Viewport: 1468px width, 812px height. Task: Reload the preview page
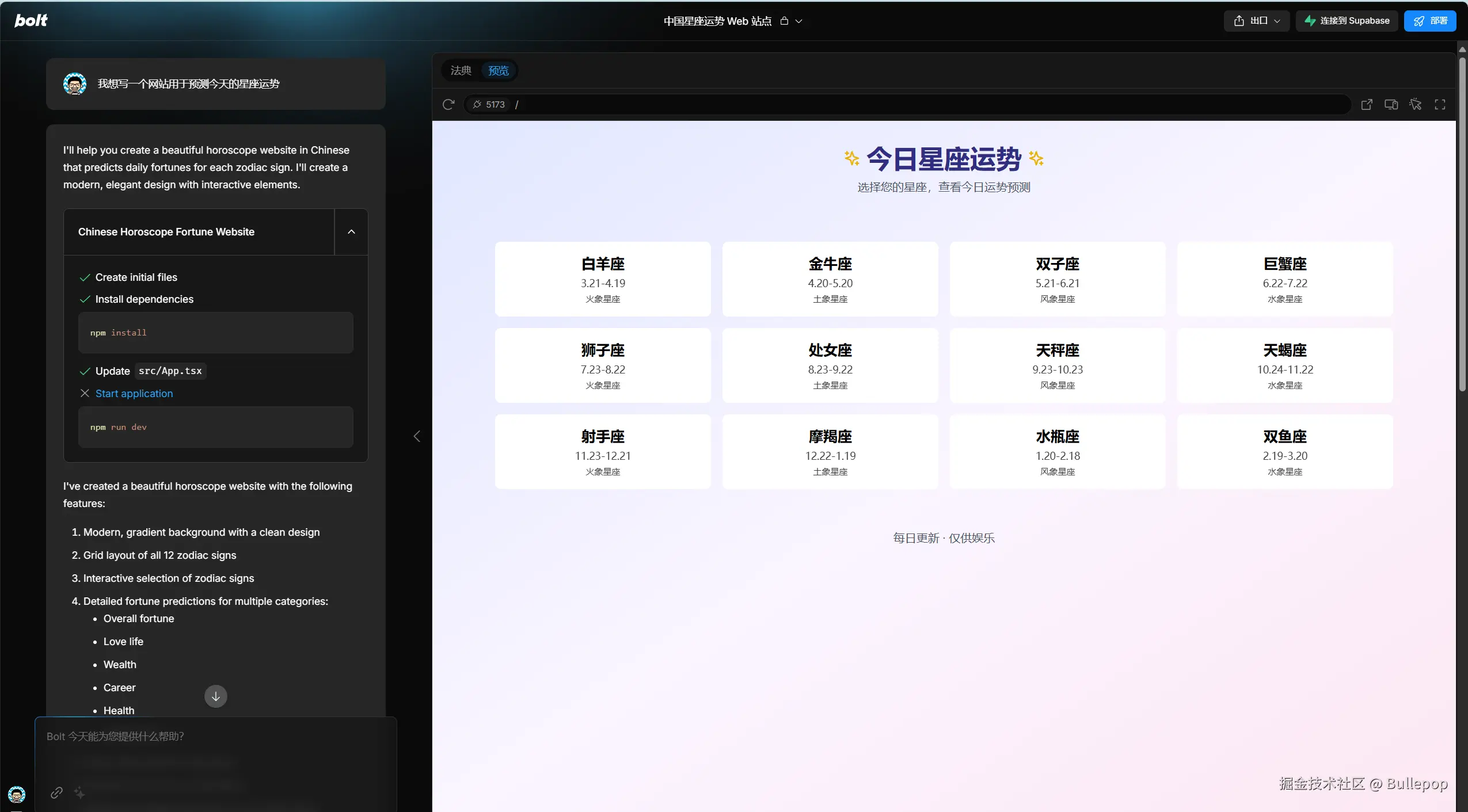448,104
